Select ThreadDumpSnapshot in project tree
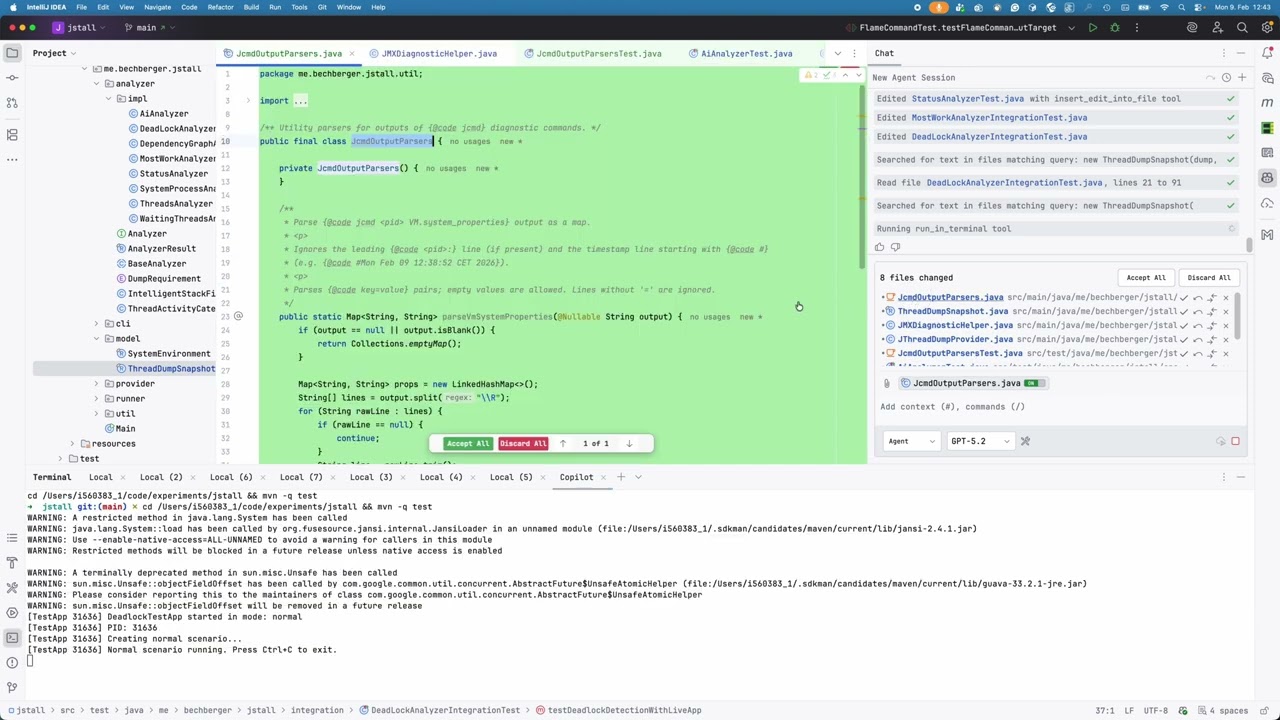This screenshot has height=720, width=1280. point(170,369)
